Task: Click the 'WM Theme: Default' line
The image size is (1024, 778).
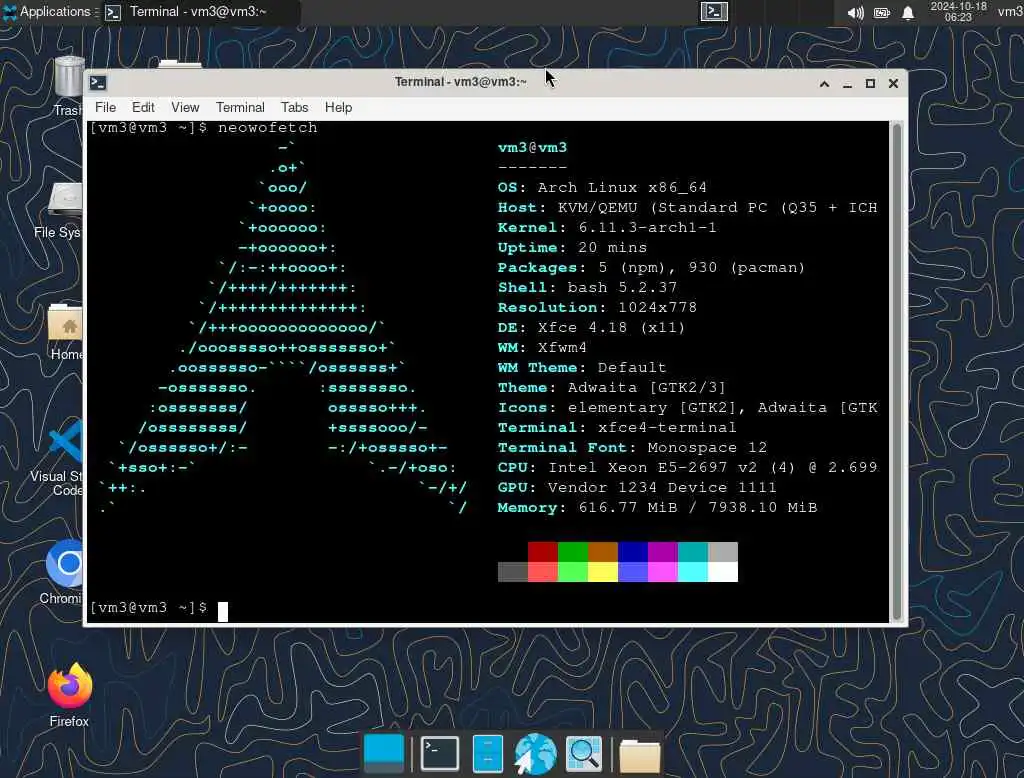Action: click(582, 367)
